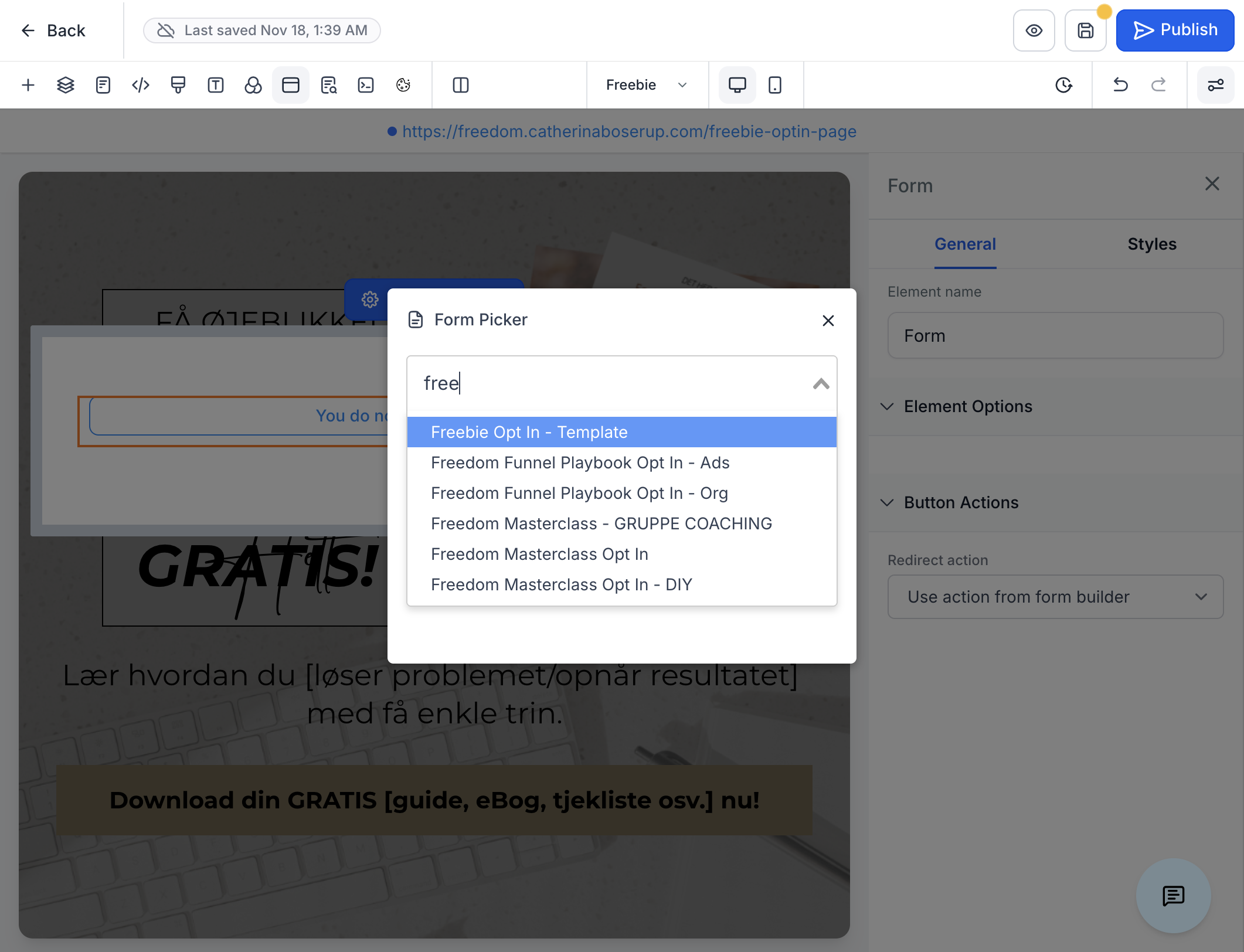Redo the last change
This screenshot has width=1244, height=952.
tap(1158, 85)
